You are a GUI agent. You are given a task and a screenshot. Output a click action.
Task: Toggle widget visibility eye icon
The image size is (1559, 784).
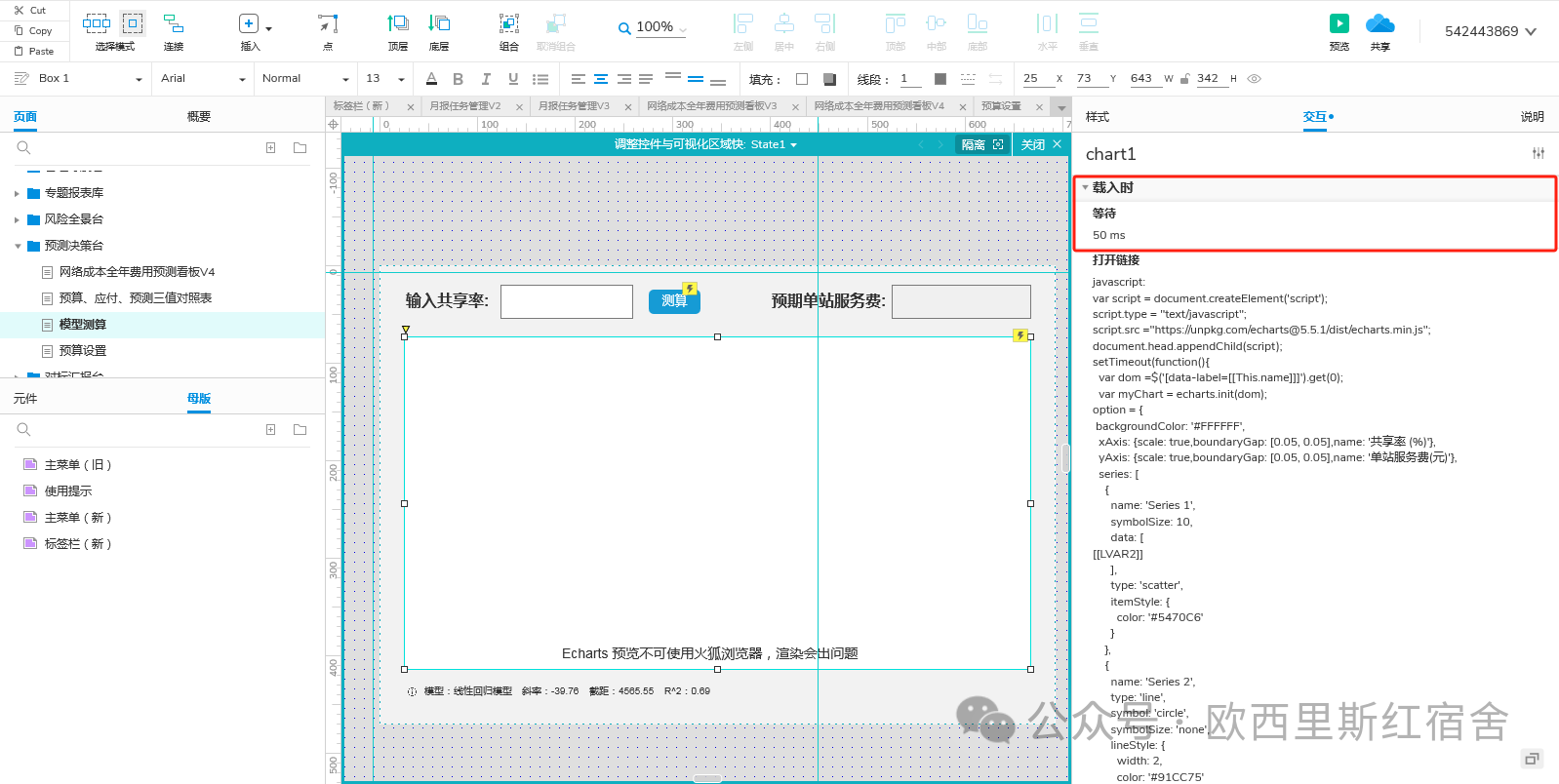click(1255, 79)
